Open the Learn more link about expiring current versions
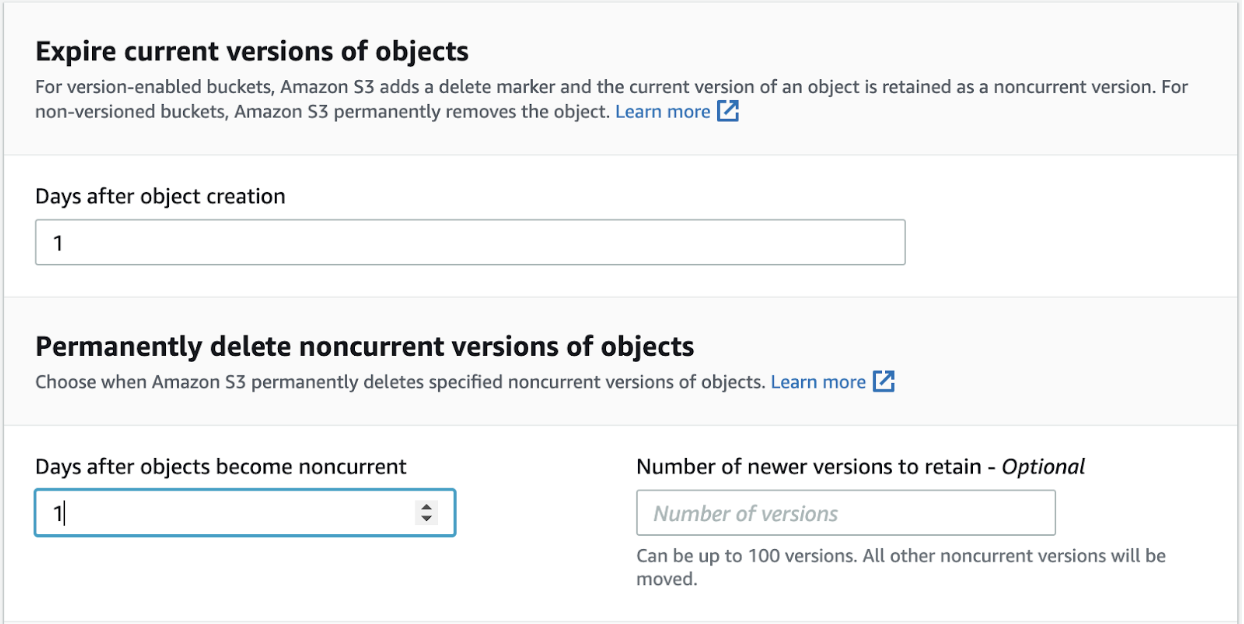This screenshot has height=624, width=1244. click(x=663, y=111)
